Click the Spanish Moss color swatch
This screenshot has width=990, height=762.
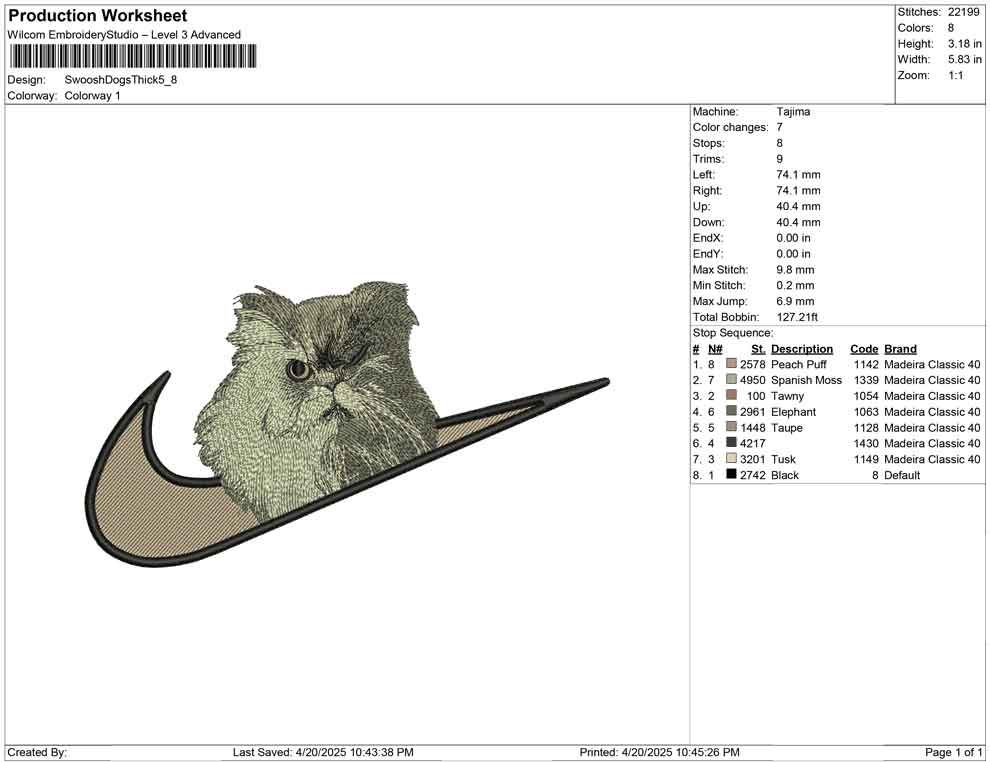[731, 379]
